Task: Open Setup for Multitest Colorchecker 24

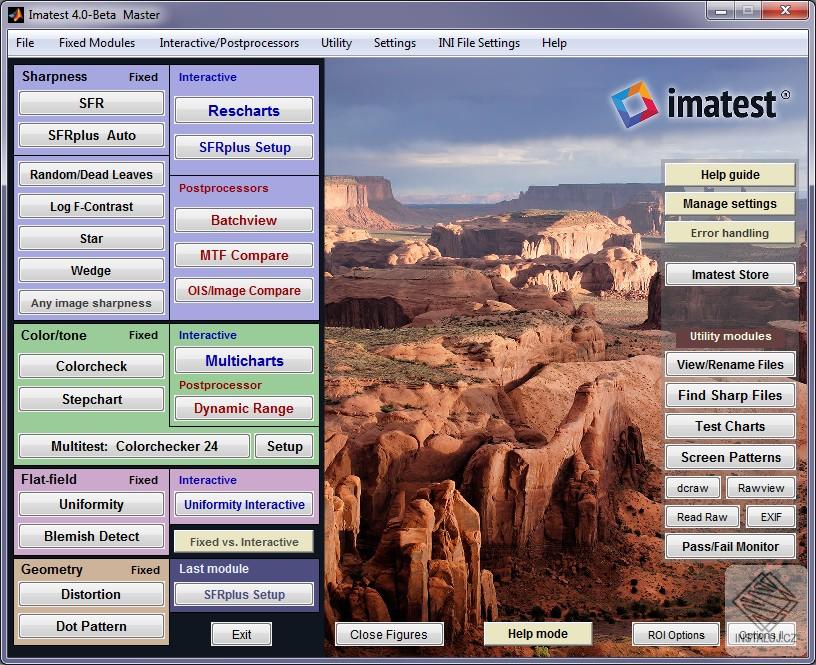Action: [284, 446]
